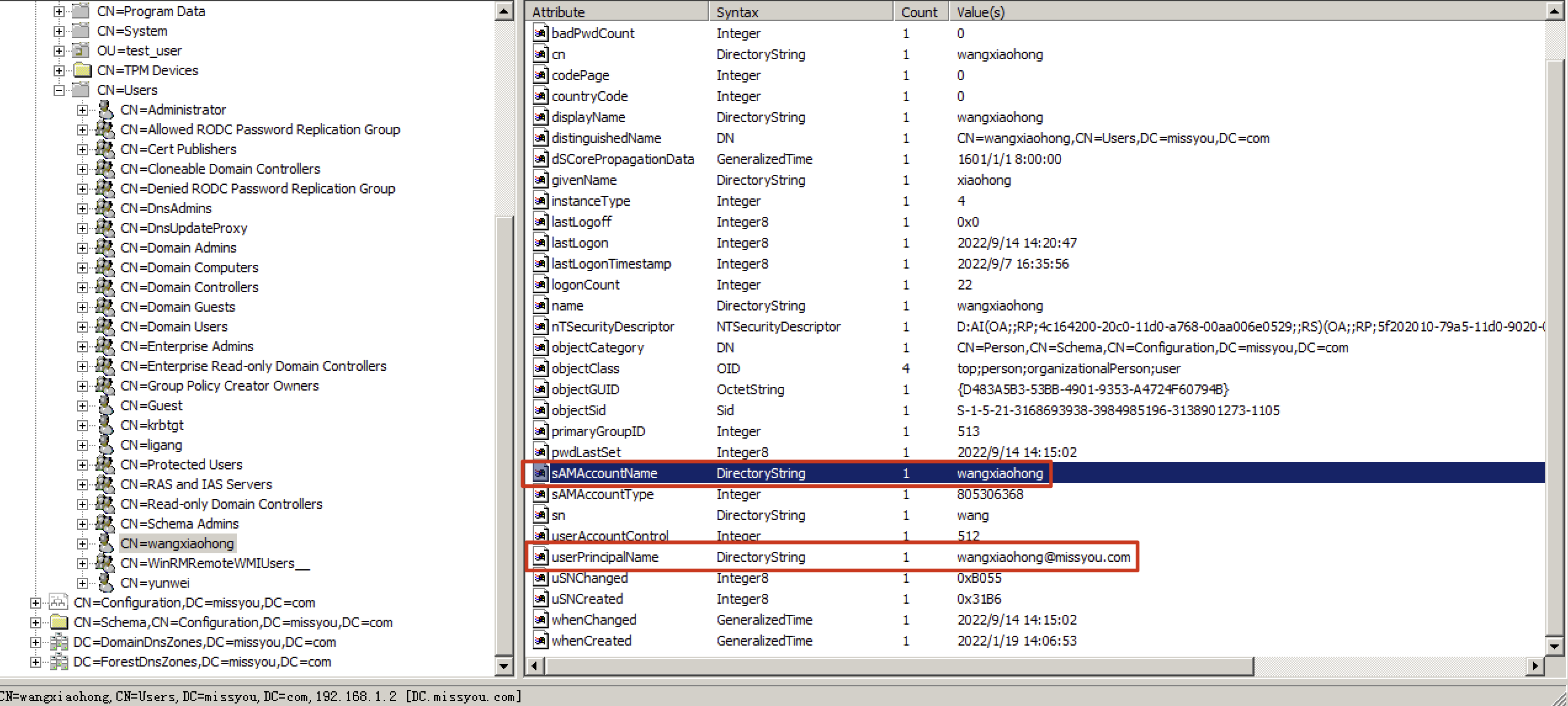Collapse the CN=Users tree node
This screenshot has width=1568, height=706.
tap(59, 90)
